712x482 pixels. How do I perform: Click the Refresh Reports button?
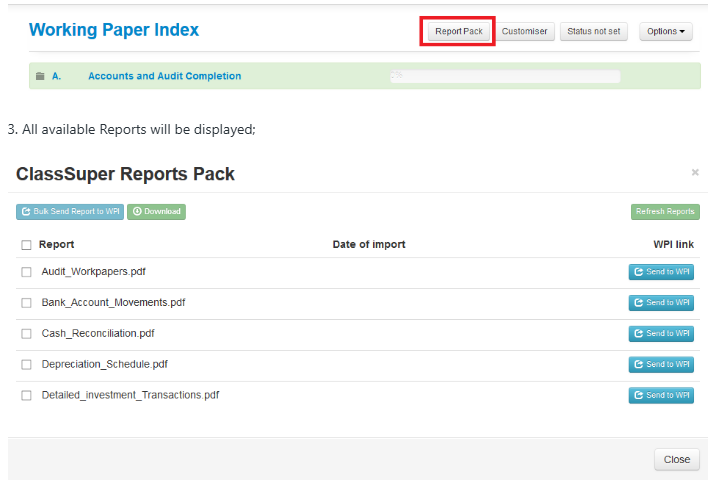665,212
